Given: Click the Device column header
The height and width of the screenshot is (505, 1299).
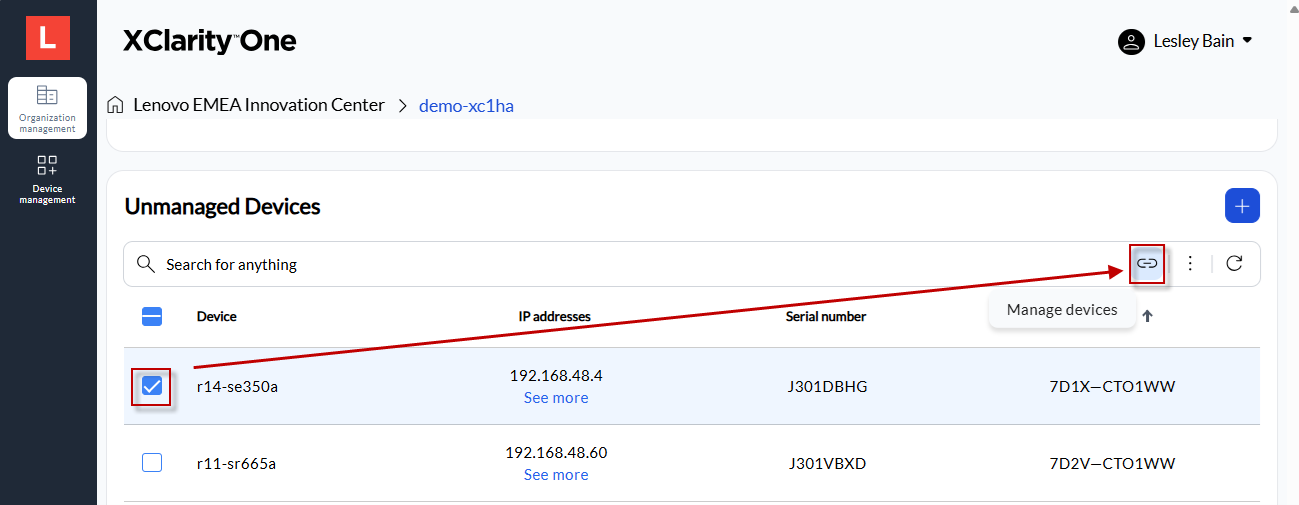Looking at the screenshot, I should [217, 317].
